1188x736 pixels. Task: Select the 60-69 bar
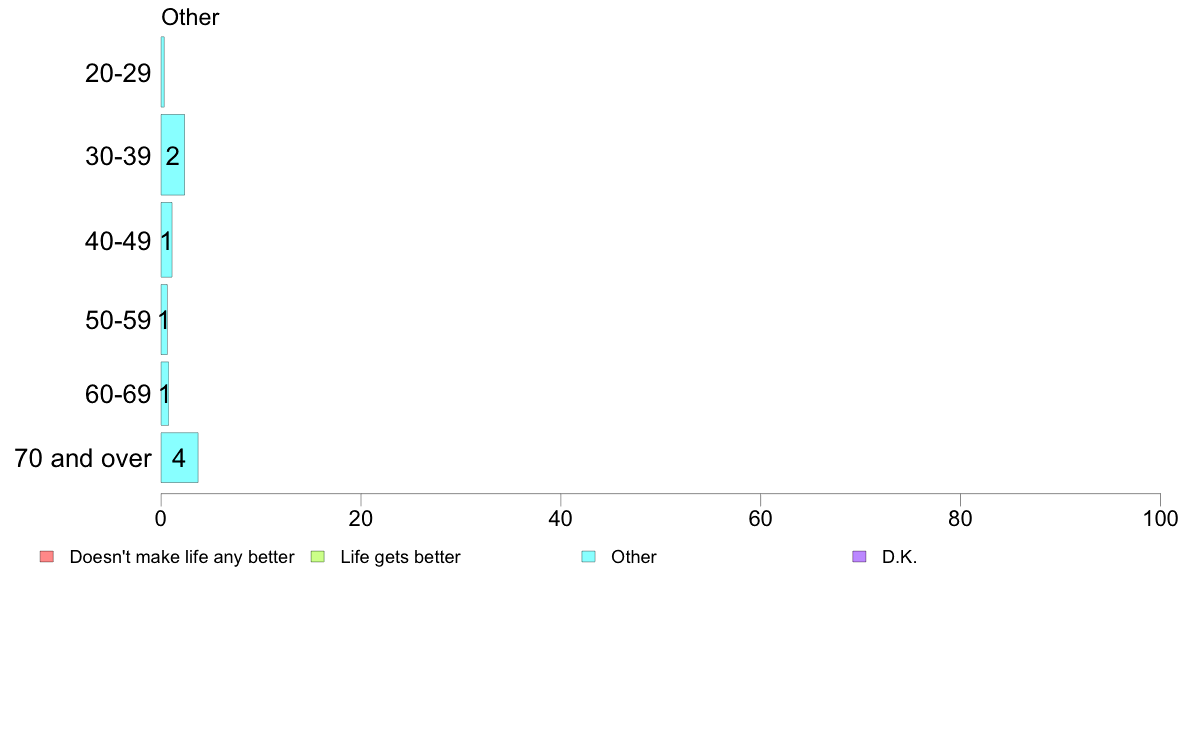(x=164, y=393)
